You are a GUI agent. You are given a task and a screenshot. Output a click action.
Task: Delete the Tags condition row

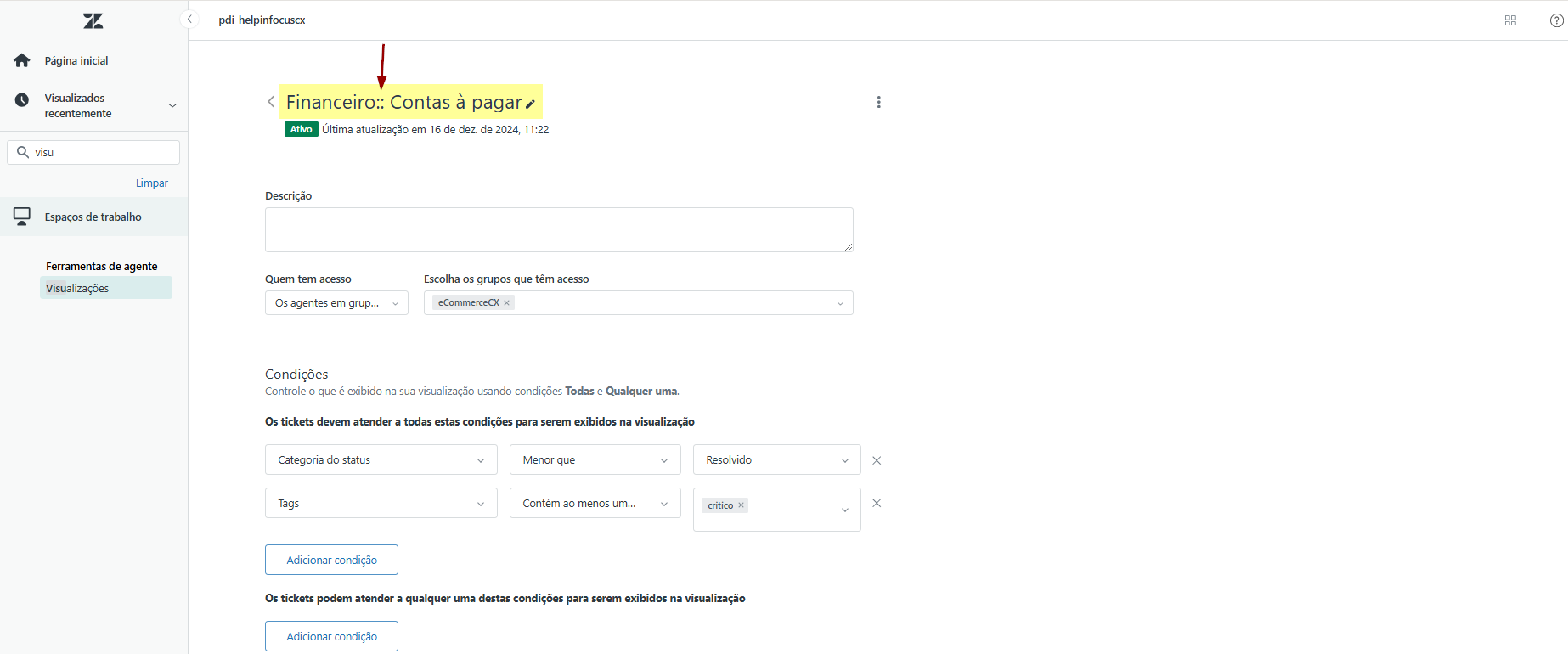click(877, 504)
